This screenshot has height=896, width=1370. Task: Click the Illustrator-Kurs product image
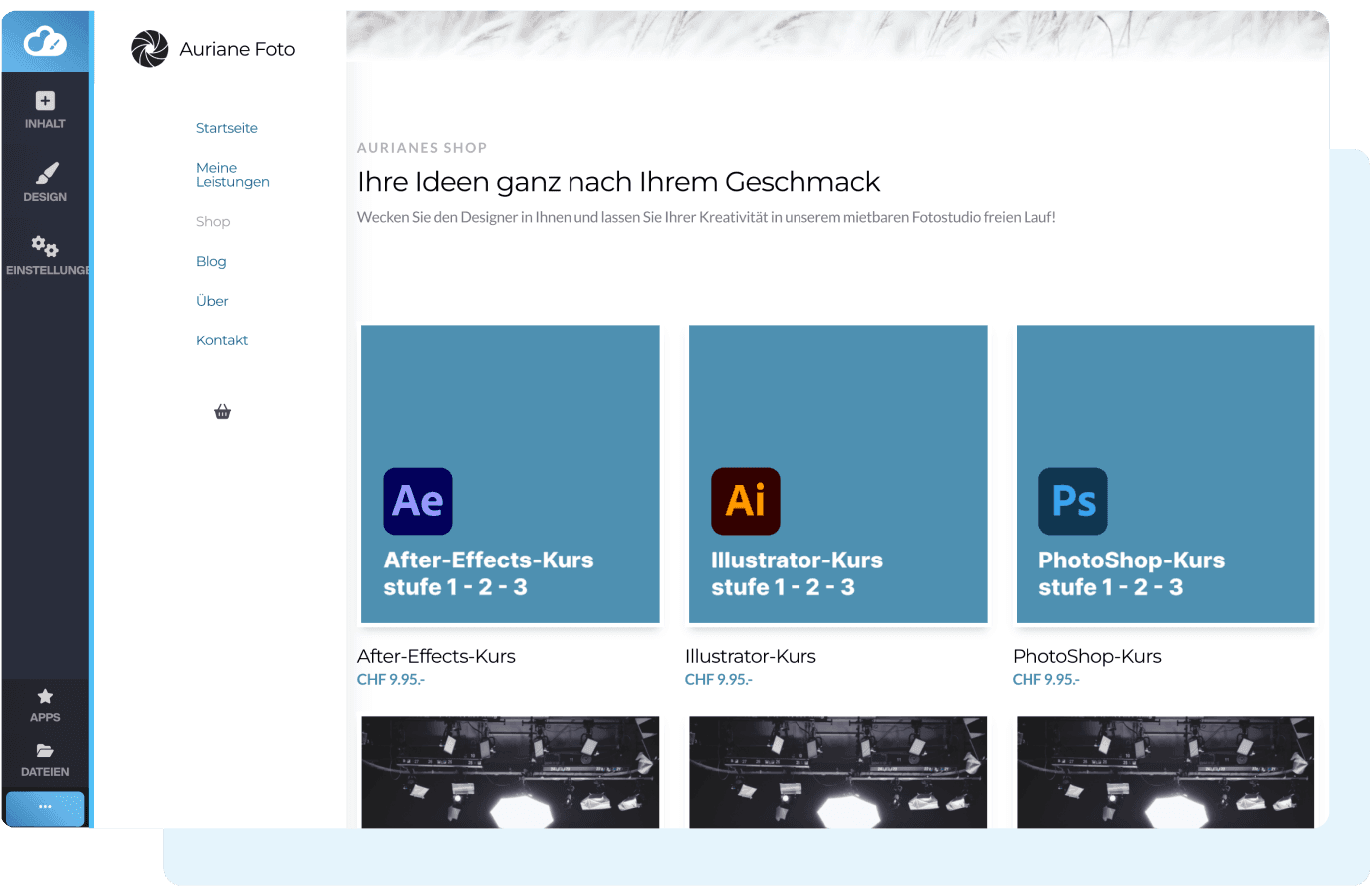(838, 474)
